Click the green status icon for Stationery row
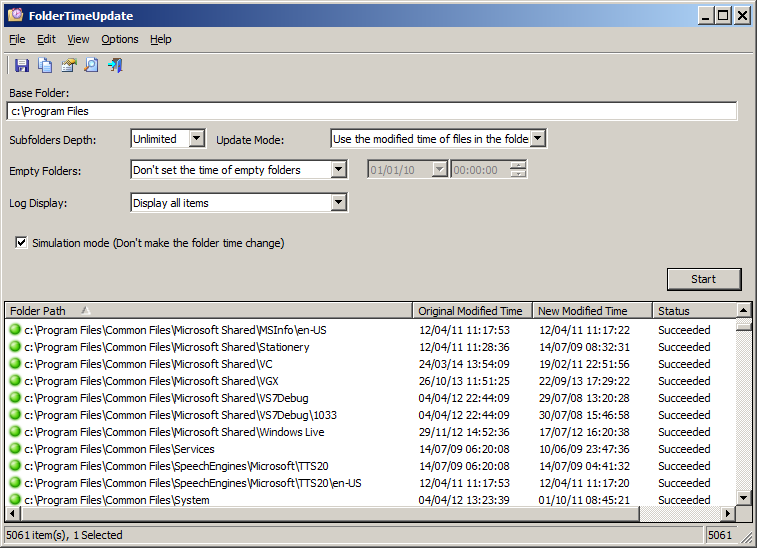The height and width of the screenshot is (548, 757). [15, 347]
